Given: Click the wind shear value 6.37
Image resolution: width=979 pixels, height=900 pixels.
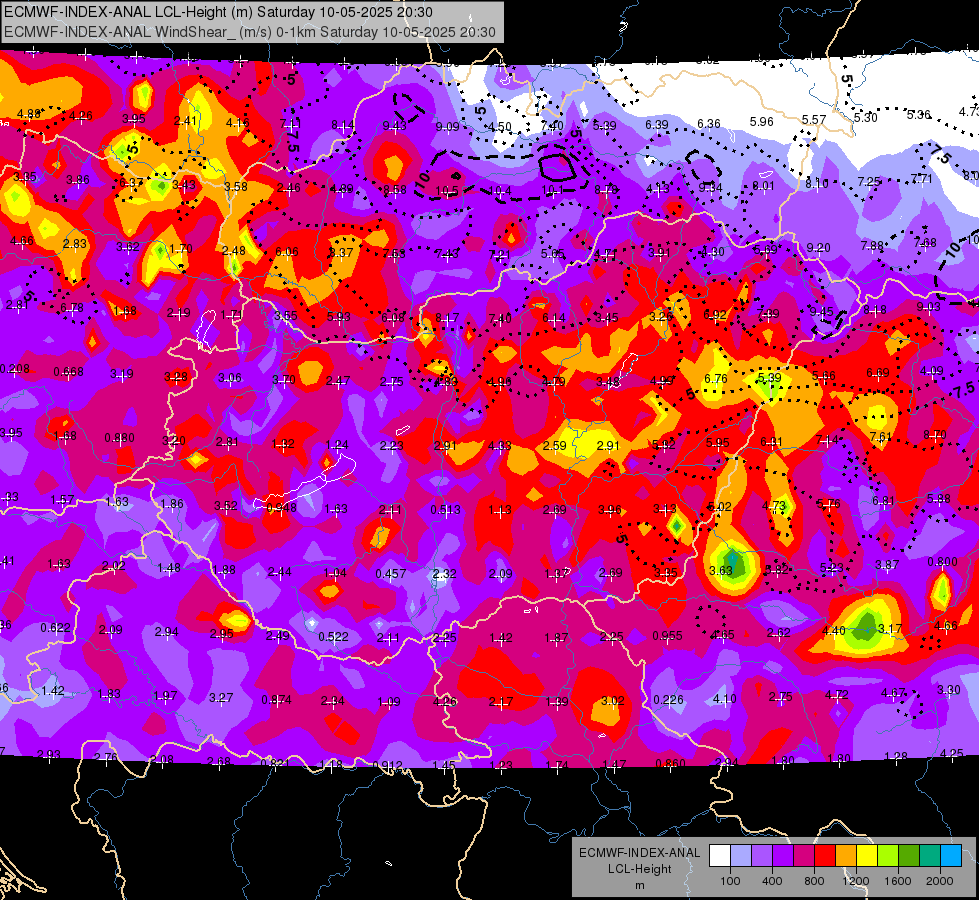Looking at the screenshot, I should click(131, 182).
